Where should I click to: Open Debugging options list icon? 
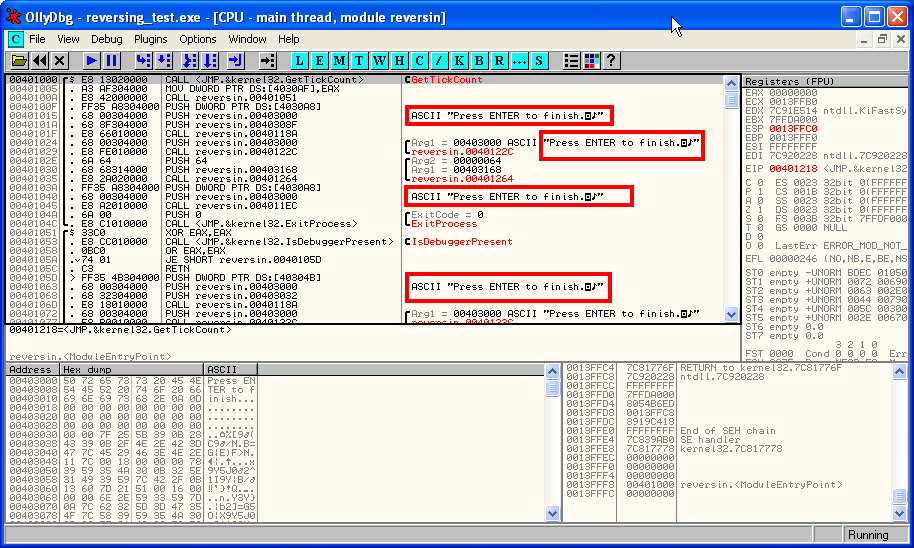click(571, 61)
